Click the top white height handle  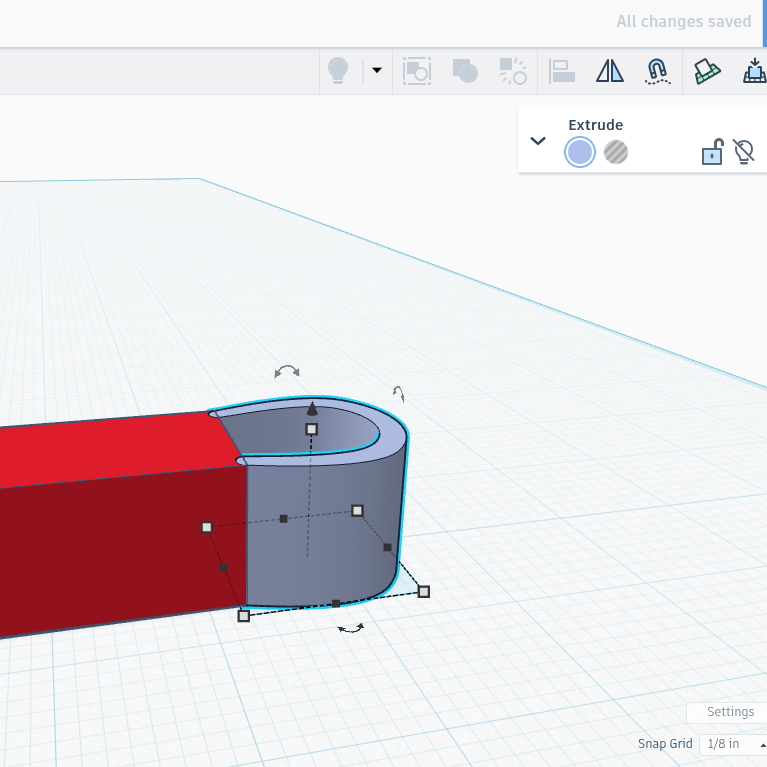(x=312, y=429)
